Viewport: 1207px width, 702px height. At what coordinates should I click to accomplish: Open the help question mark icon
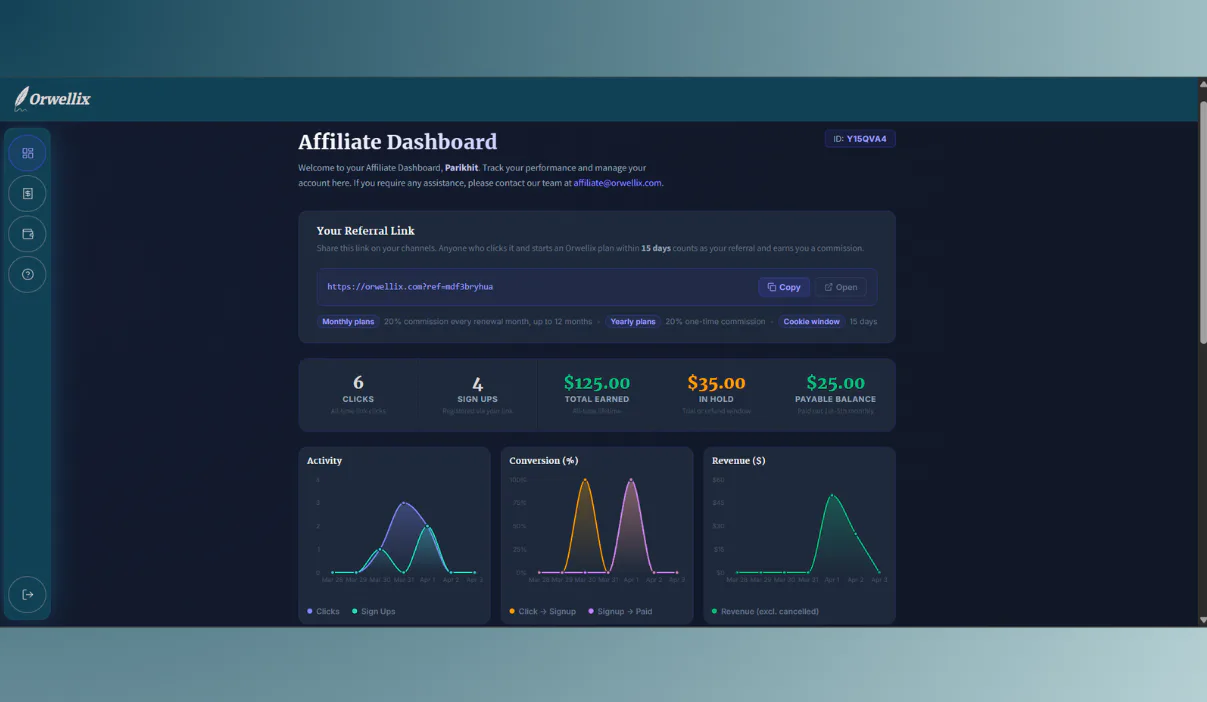click(27, 274)
